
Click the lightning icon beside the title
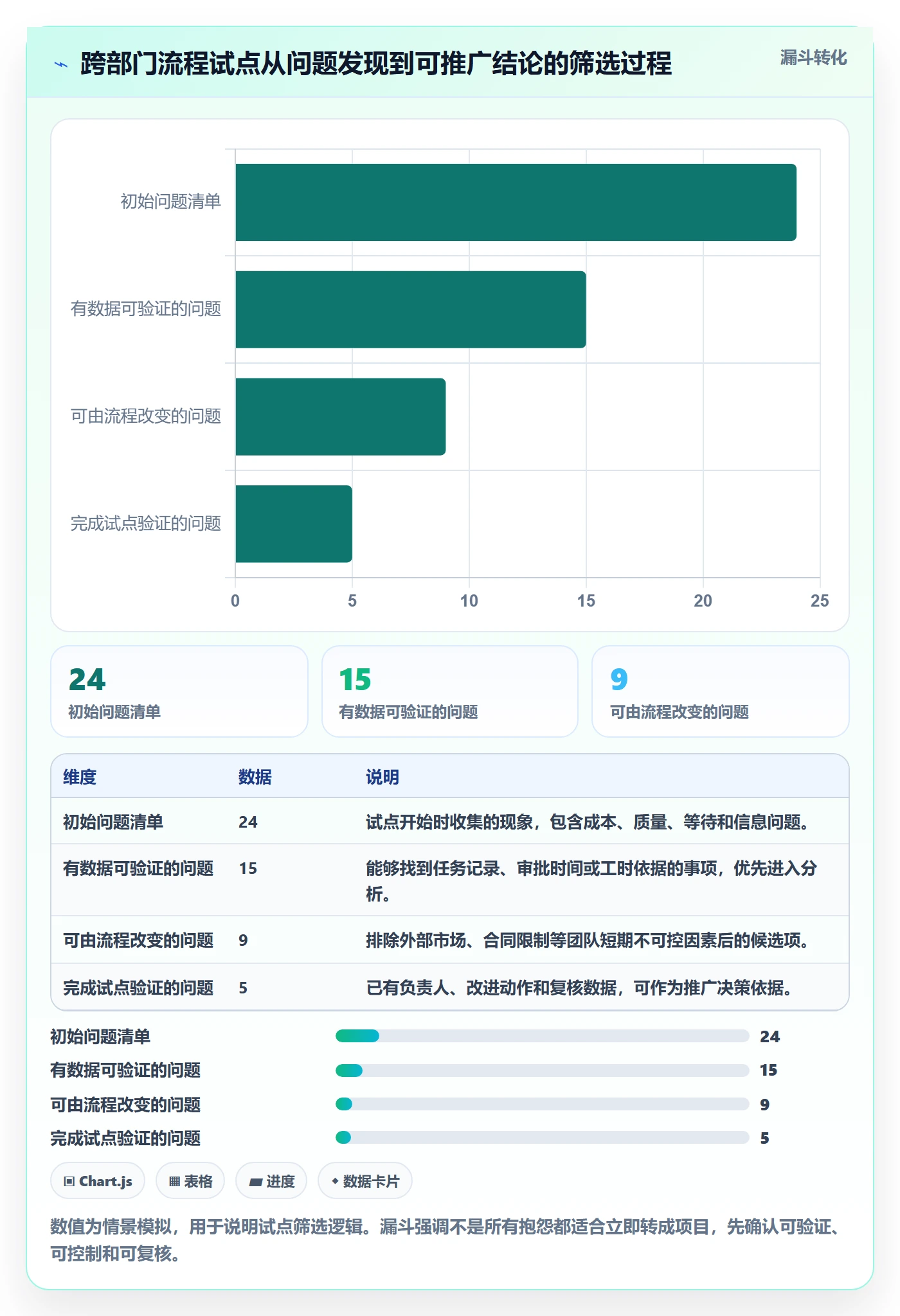(61, 64)
